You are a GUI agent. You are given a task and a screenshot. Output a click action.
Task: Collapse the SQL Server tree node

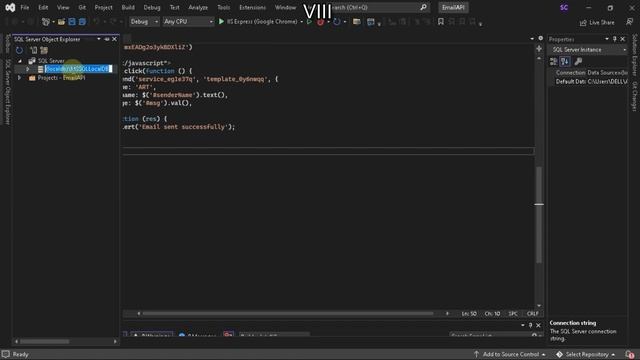click(x=20, y=61)
